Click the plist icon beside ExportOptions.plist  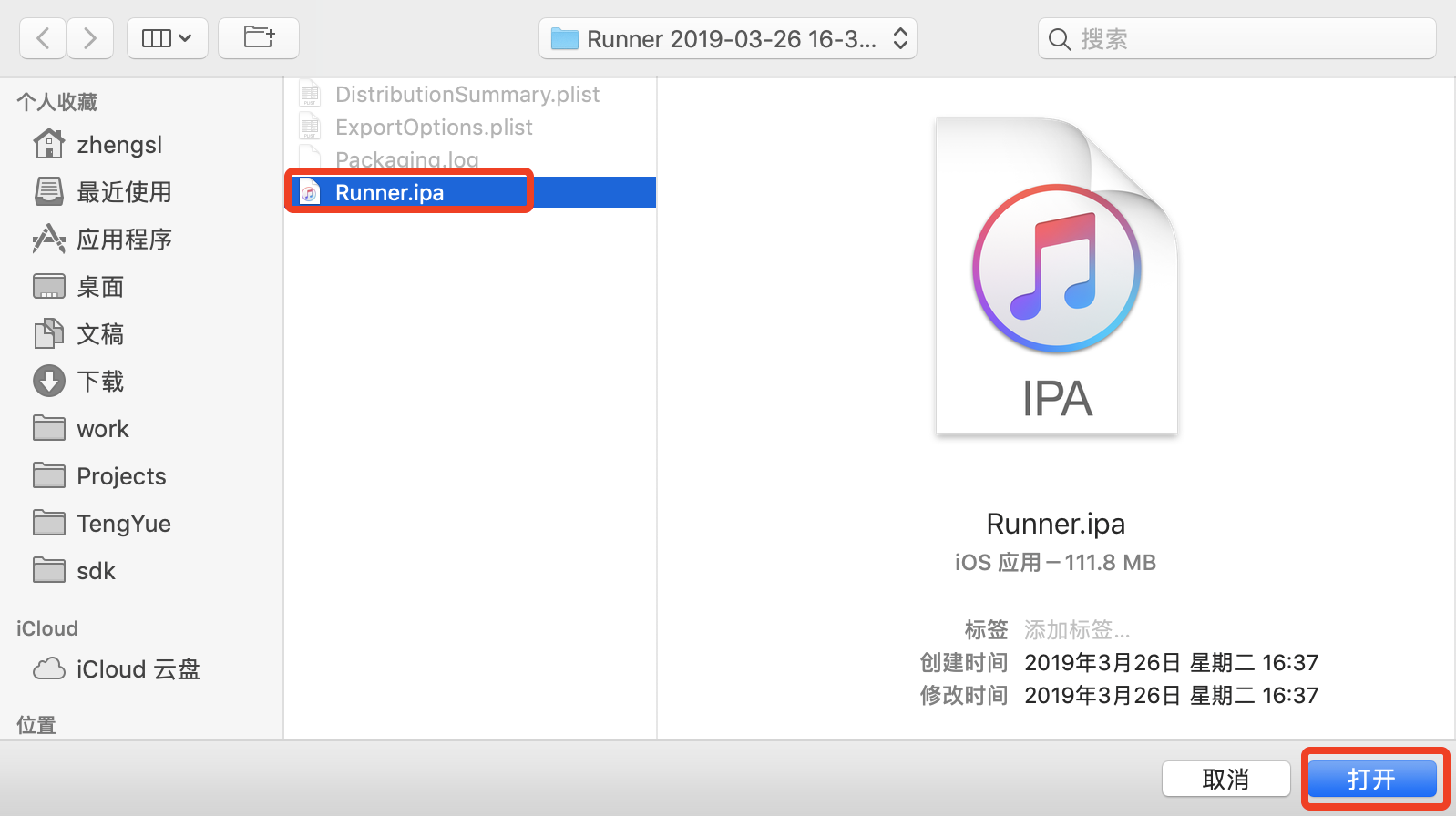pyautogui.click(x=310, y=127)
